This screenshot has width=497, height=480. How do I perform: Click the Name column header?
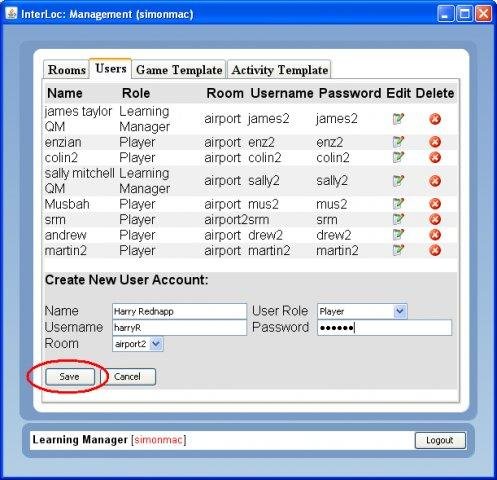click(x=65, y=93)
